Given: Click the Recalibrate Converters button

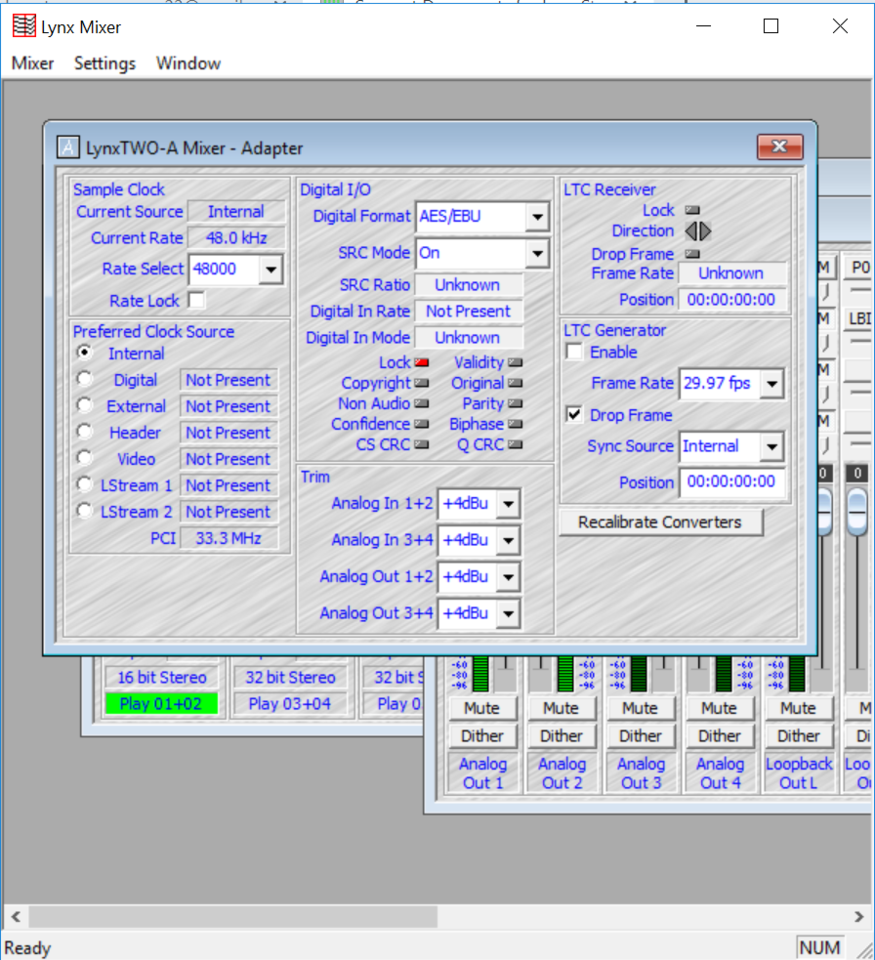Looking at the screenshot, I should [x=661, y=522].
